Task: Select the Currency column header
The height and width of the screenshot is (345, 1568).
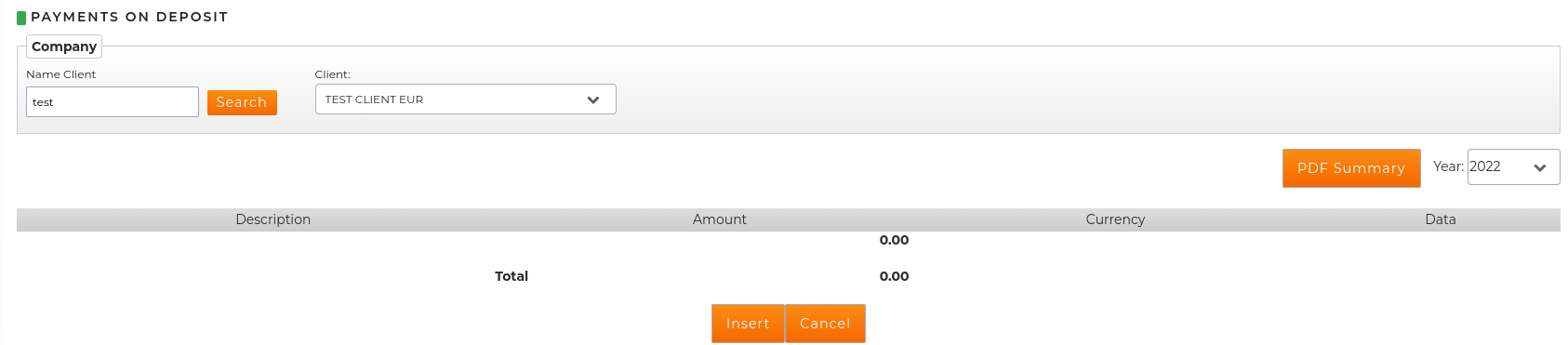Action: tap(1115, 219)
